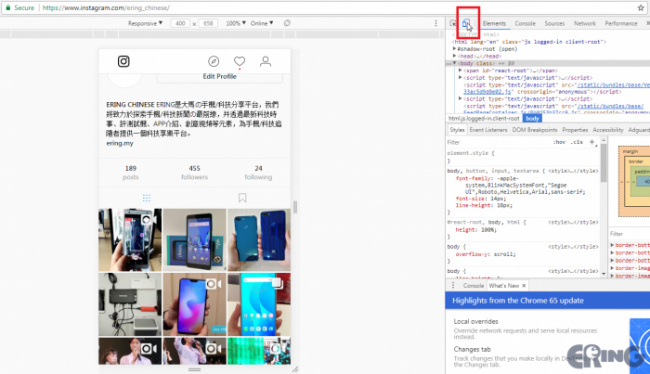Click the emulated page scrollbar thumb
The width and height of the screenshot is (650, 374).
point(295,207)
